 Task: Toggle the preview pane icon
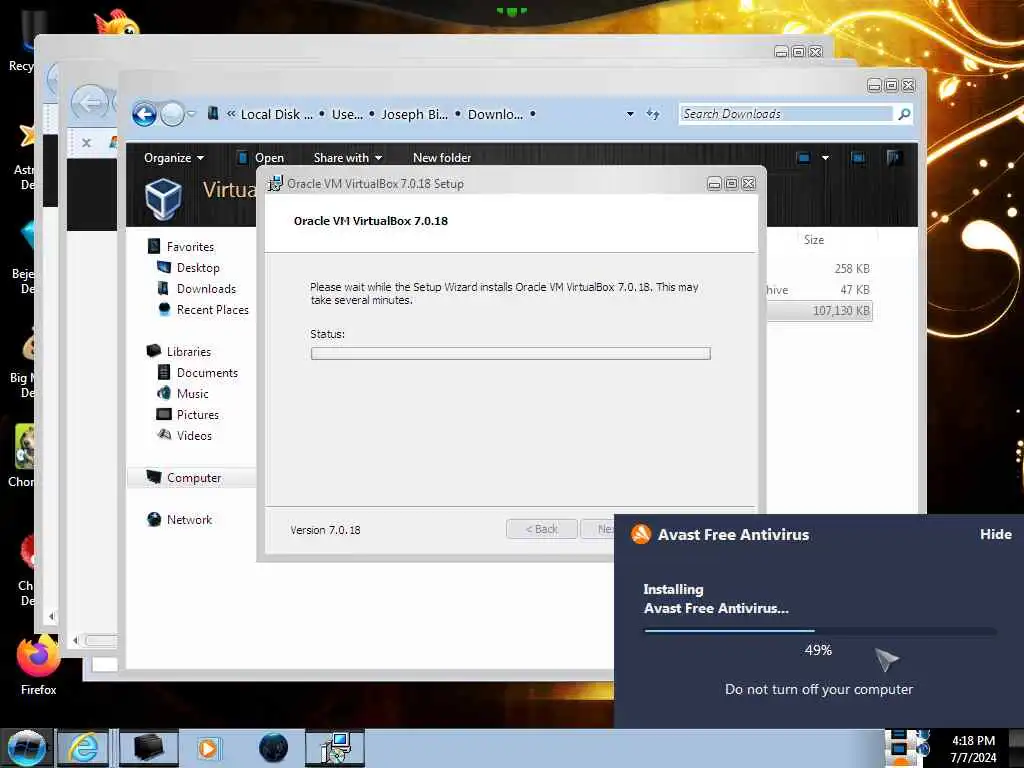pyautogui.click(x=857, y=157)
